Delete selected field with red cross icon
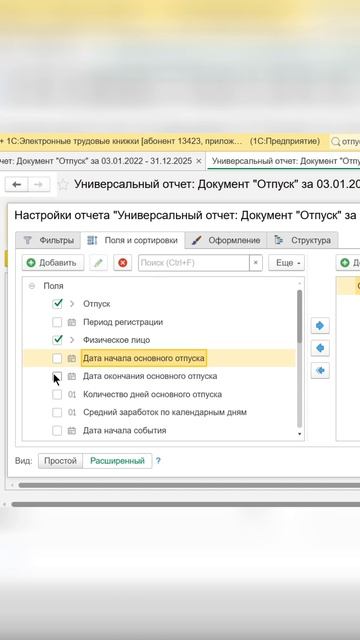 [122, 263]
